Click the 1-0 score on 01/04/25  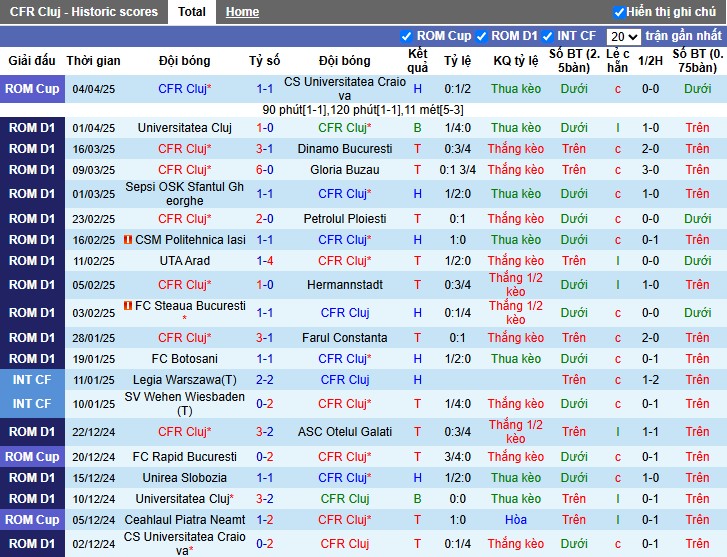[265, 128]
